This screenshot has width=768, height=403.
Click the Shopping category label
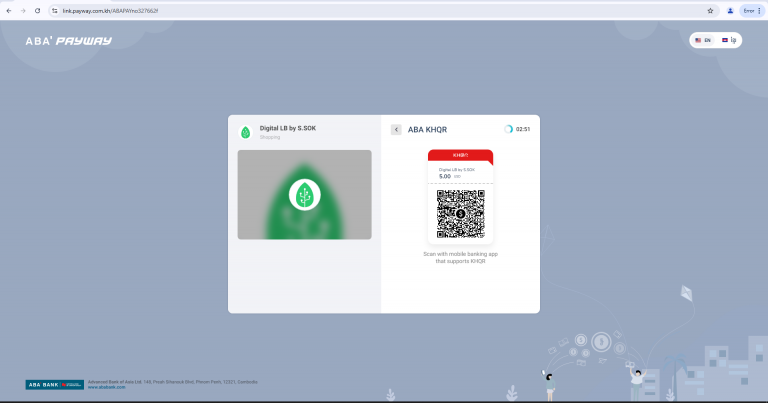click(x=270, y=137)
